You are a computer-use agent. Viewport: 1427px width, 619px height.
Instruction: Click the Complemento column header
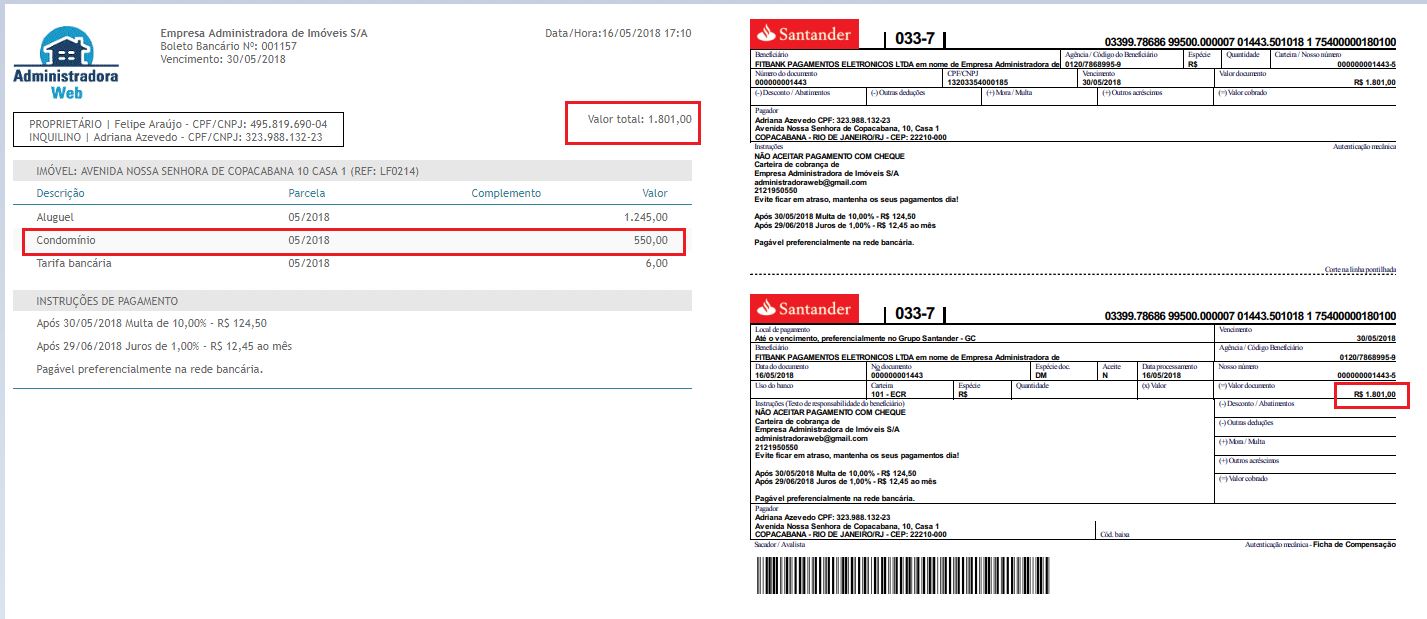[x=506, y=193]
